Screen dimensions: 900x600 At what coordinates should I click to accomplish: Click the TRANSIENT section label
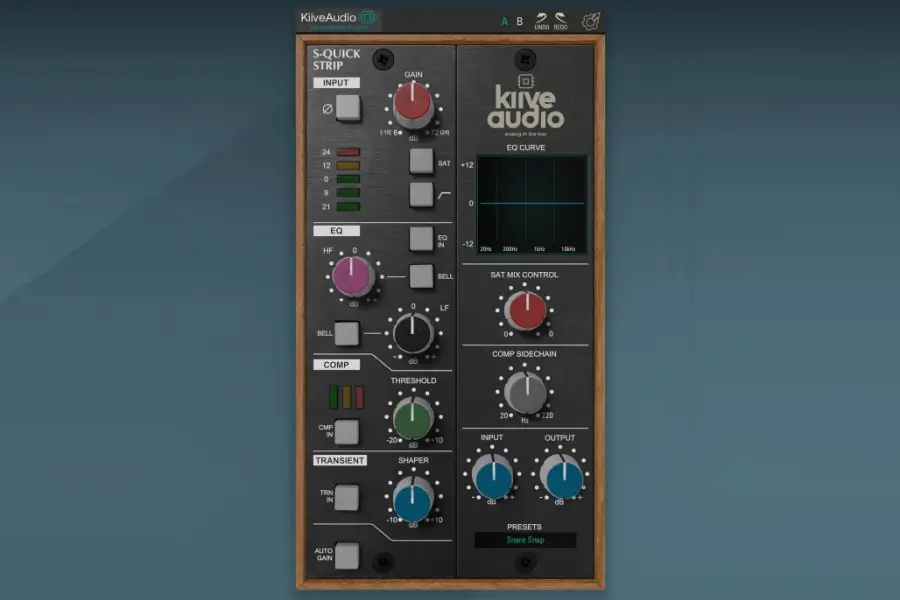(x=340, y=460)
